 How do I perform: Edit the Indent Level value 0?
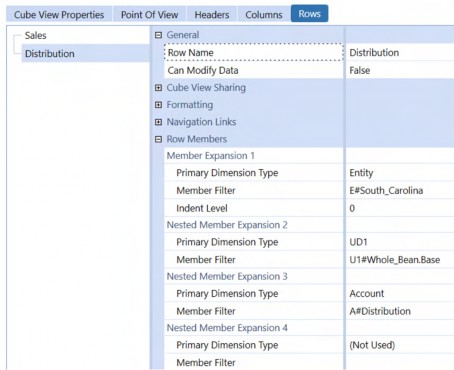pos(400,208)
